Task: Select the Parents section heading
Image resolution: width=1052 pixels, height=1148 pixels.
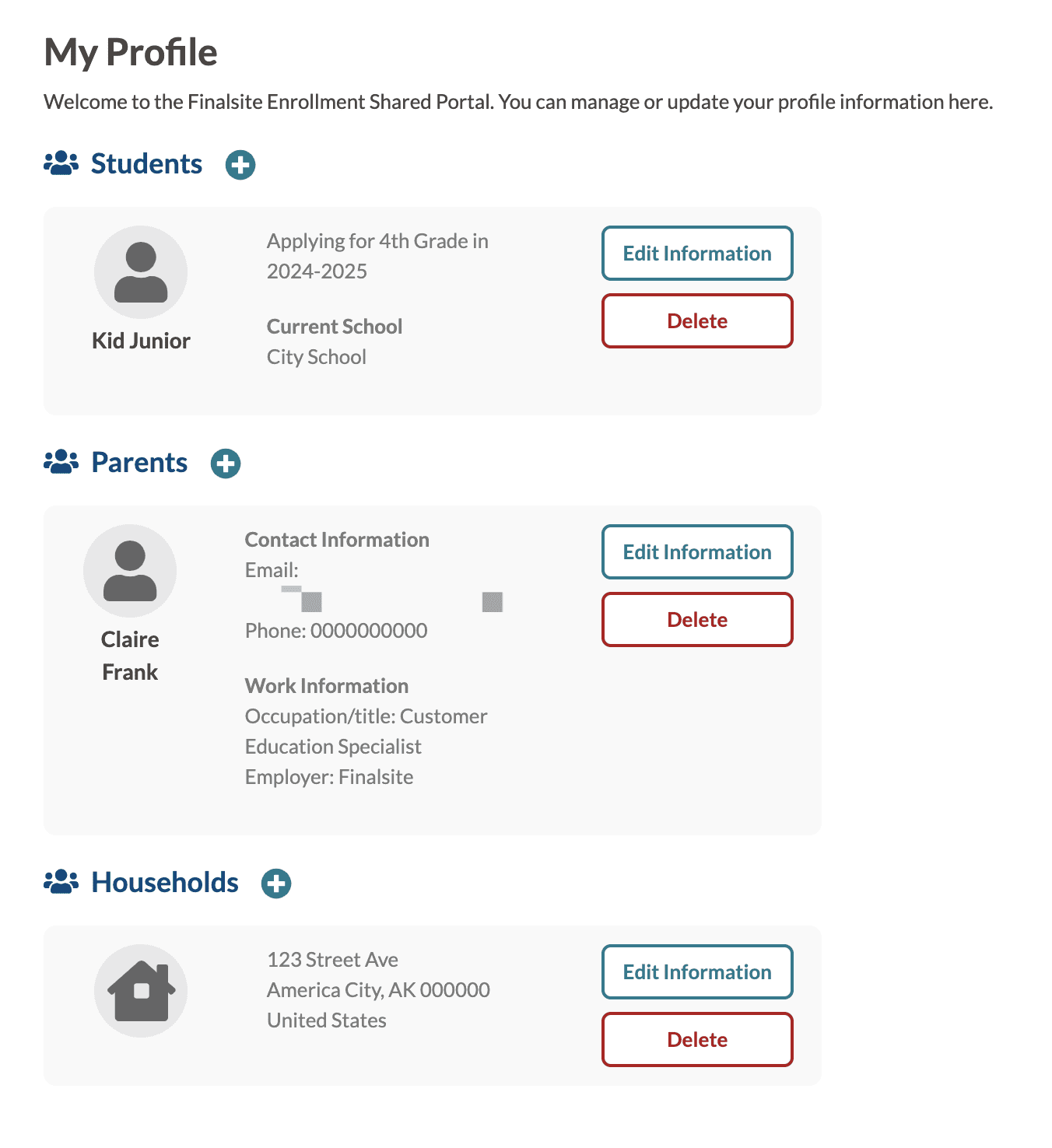Action: point(139,462)
